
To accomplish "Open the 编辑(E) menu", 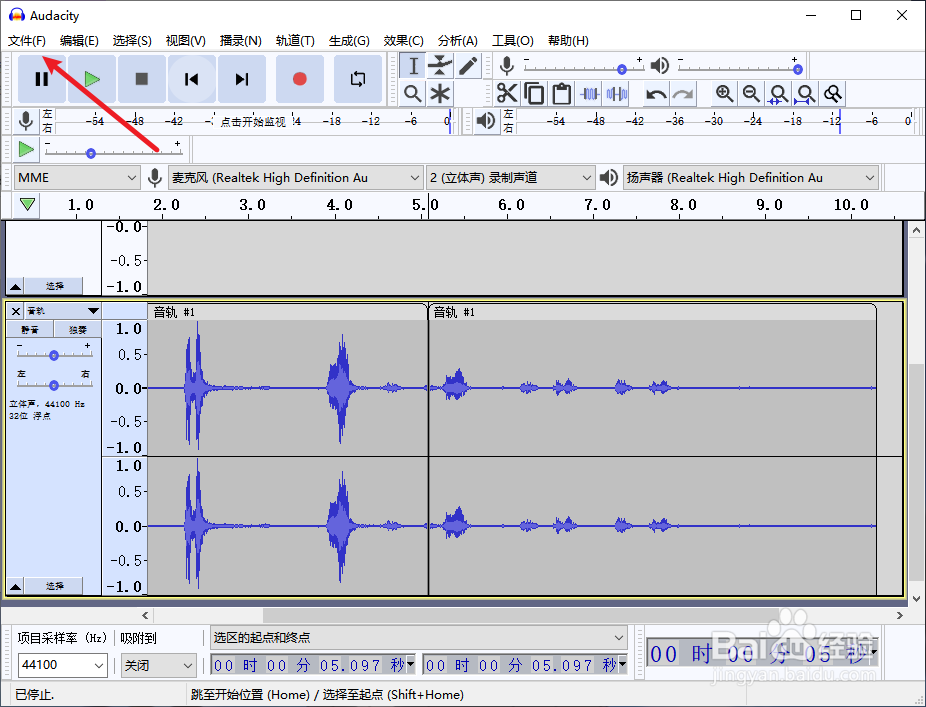I will pyautogui.click(x=79, y=41).
